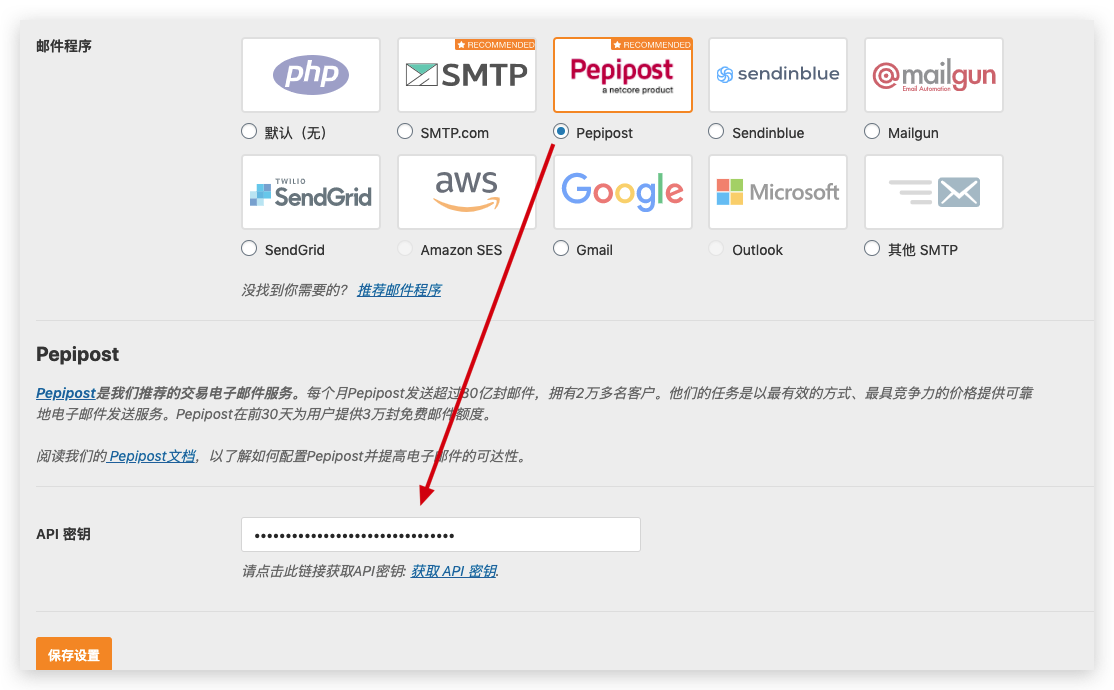Choose the Google Gmail logo tile
1114x690 pixels.
[622, 192]
